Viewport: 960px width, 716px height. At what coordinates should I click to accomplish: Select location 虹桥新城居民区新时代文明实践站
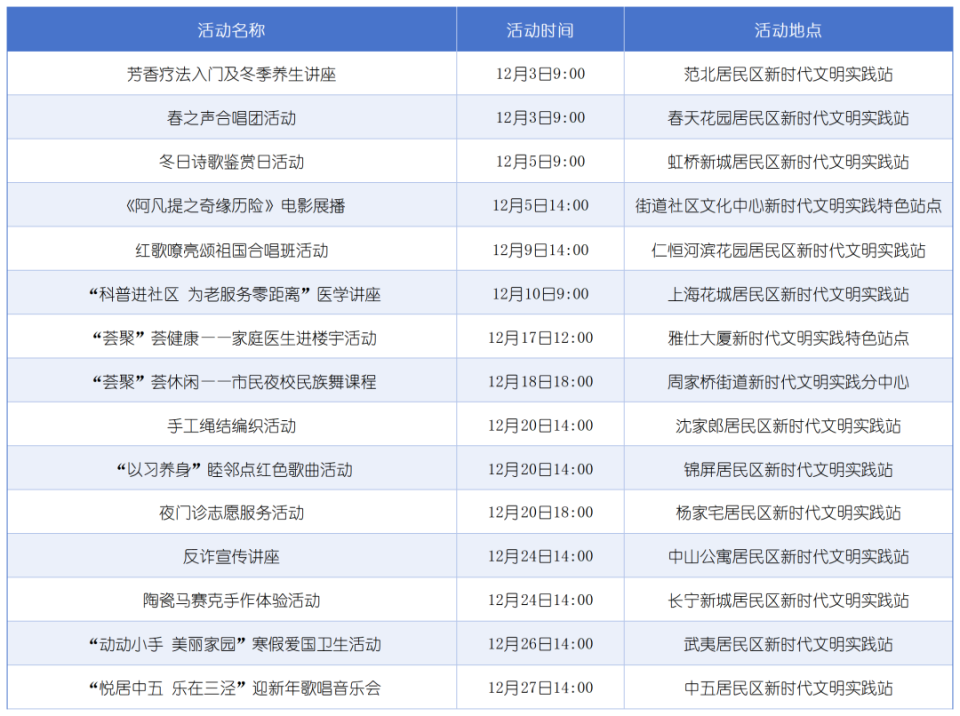[x=788, y=162]
